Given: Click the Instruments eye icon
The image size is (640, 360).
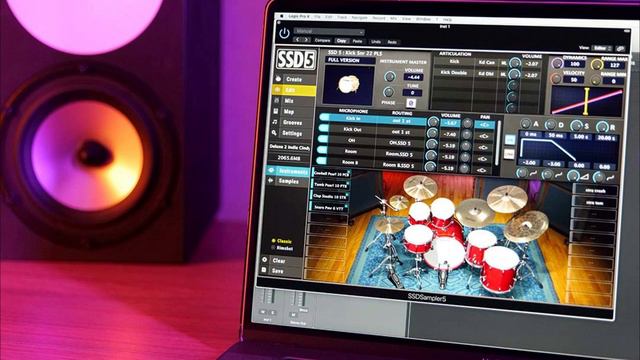Looking at the screenshot, I should coord(271,170).
